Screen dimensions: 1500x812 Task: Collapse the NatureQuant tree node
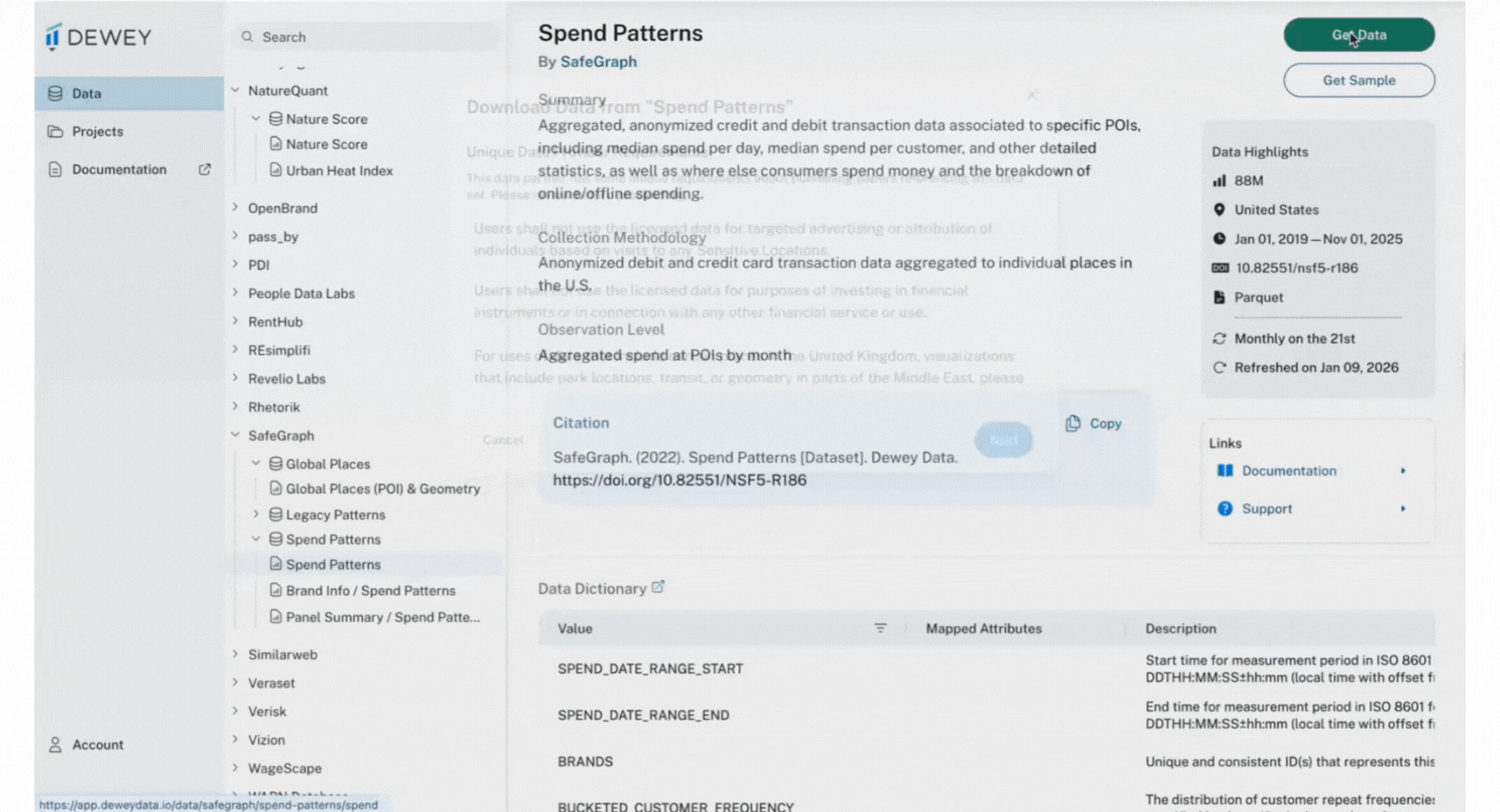(236, 90)
